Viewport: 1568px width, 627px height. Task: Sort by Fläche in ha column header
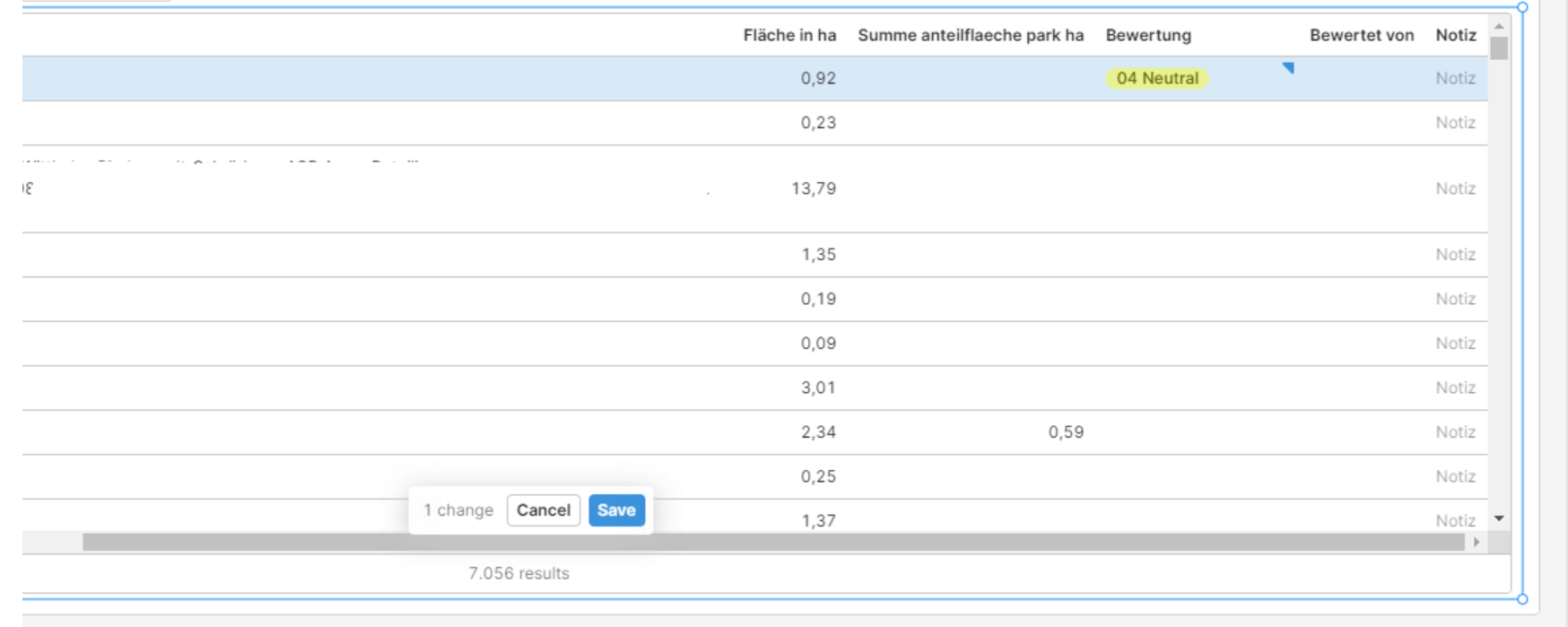click(x=789, y=35)
